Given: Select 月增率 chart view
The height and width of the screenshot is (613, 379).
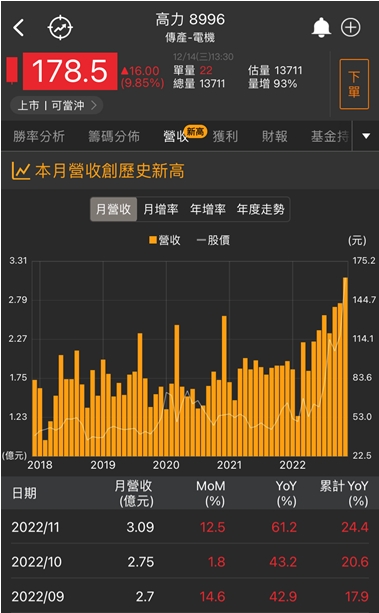Looking at the screenshot, I should coord(161,210).
